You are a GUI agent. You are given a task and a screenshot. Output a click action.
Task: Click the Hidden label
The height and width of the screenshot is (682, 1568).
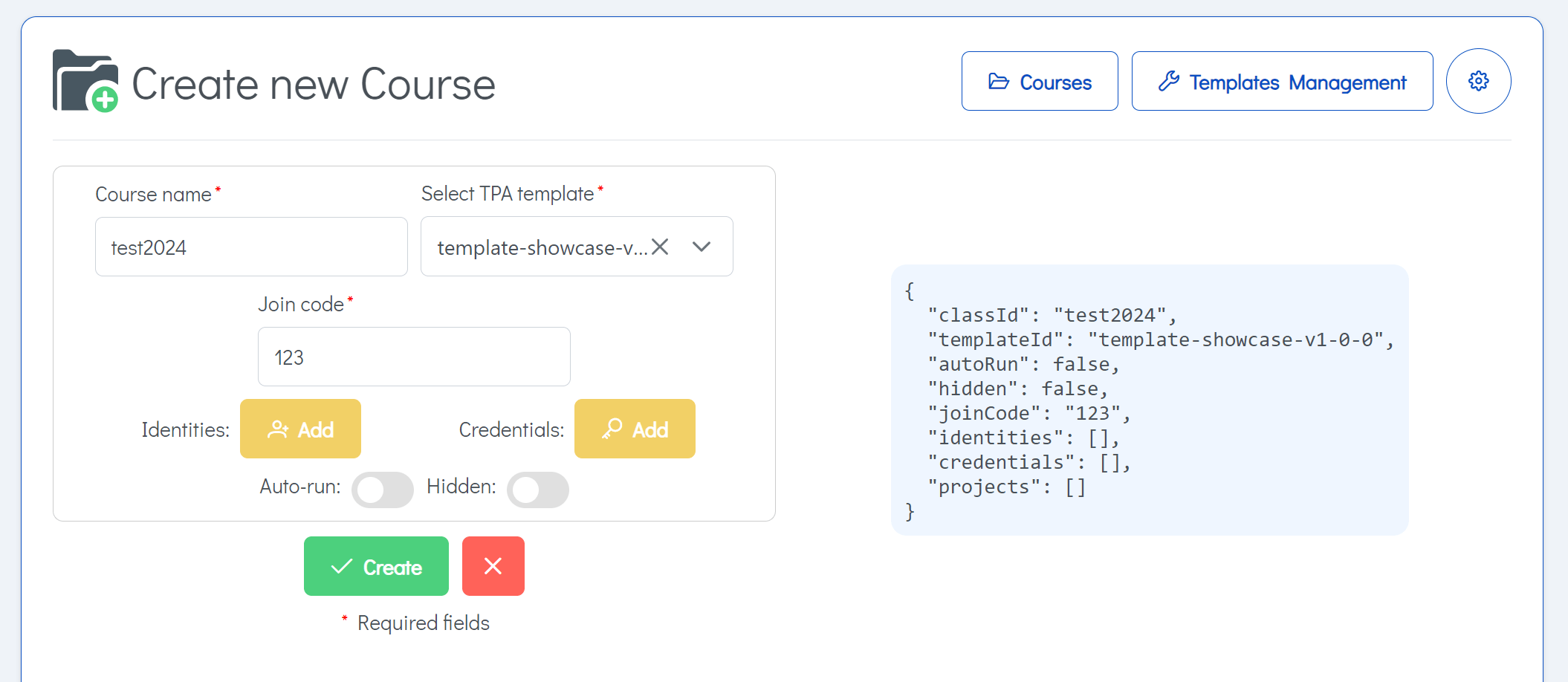[461, 486]
